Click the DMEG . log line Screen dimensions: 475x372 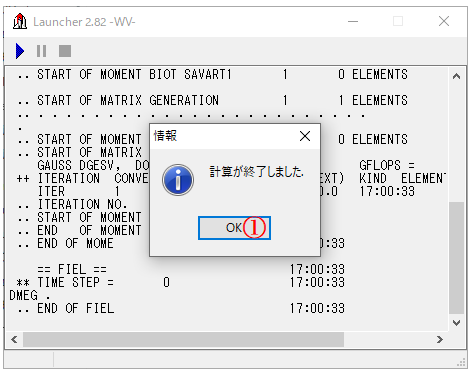click(29, 295)
